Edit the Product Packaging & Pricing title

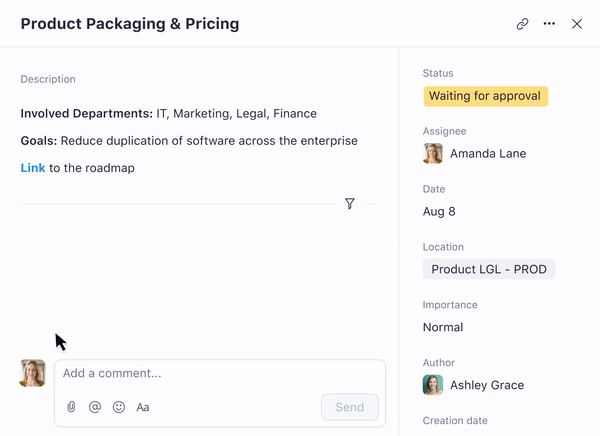130,24
